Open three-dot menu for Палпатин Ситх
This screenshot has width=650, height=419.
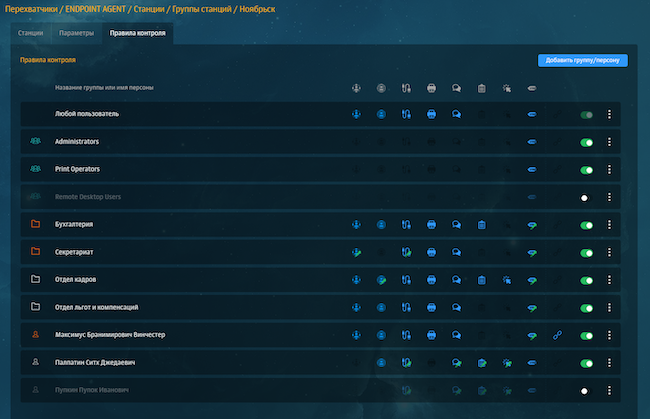click(x=609, y=363)
